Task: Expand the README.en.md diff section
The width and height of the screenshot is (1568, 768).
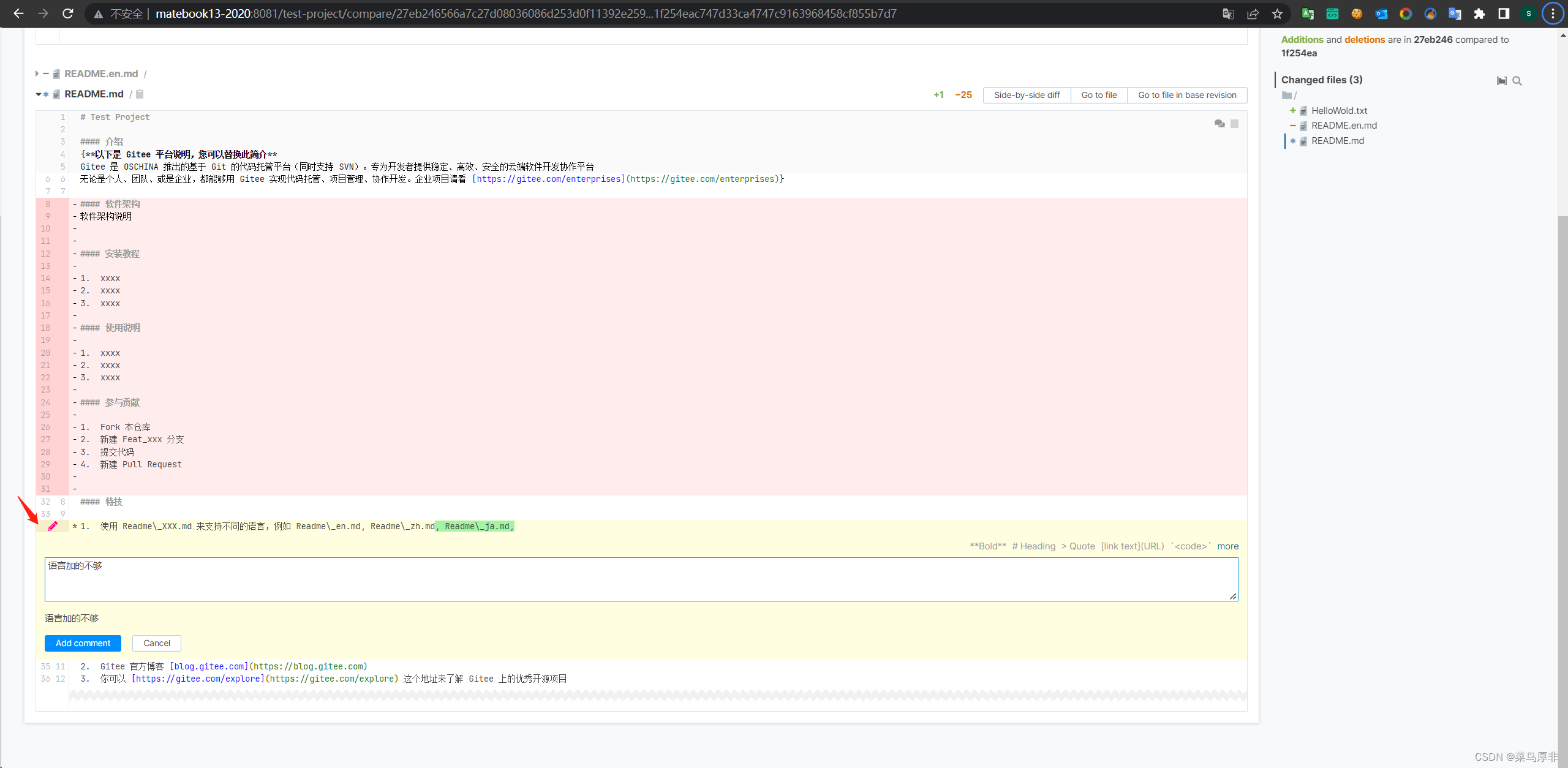Action: [37, 74]
